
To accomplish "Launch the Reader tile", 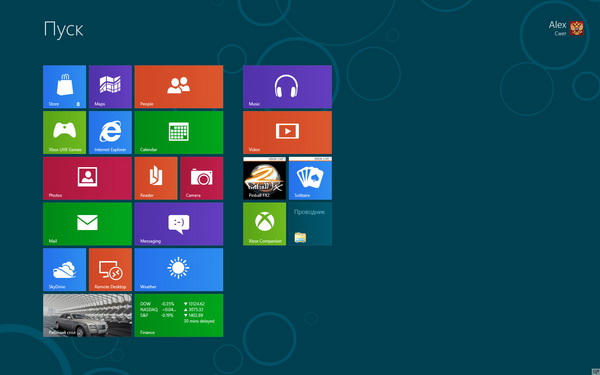I will click(156, 178).
